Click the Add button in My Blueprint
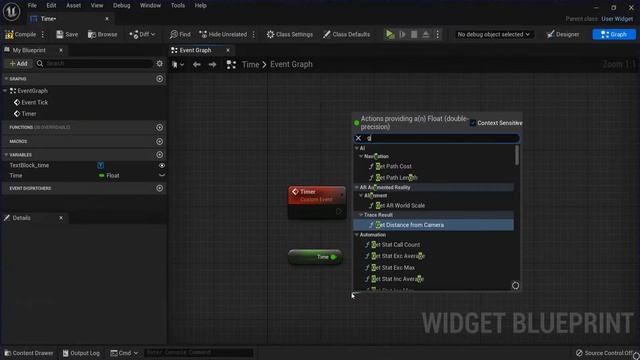640x360 pixels. point(18,64)
